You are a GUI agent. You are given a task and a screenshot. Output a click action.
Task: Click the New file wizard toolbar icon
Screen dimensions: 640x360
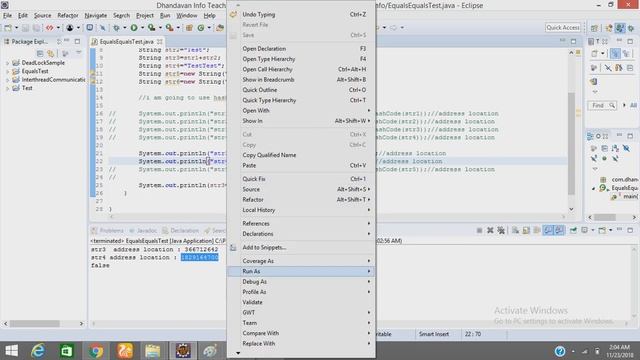(8, 28)
